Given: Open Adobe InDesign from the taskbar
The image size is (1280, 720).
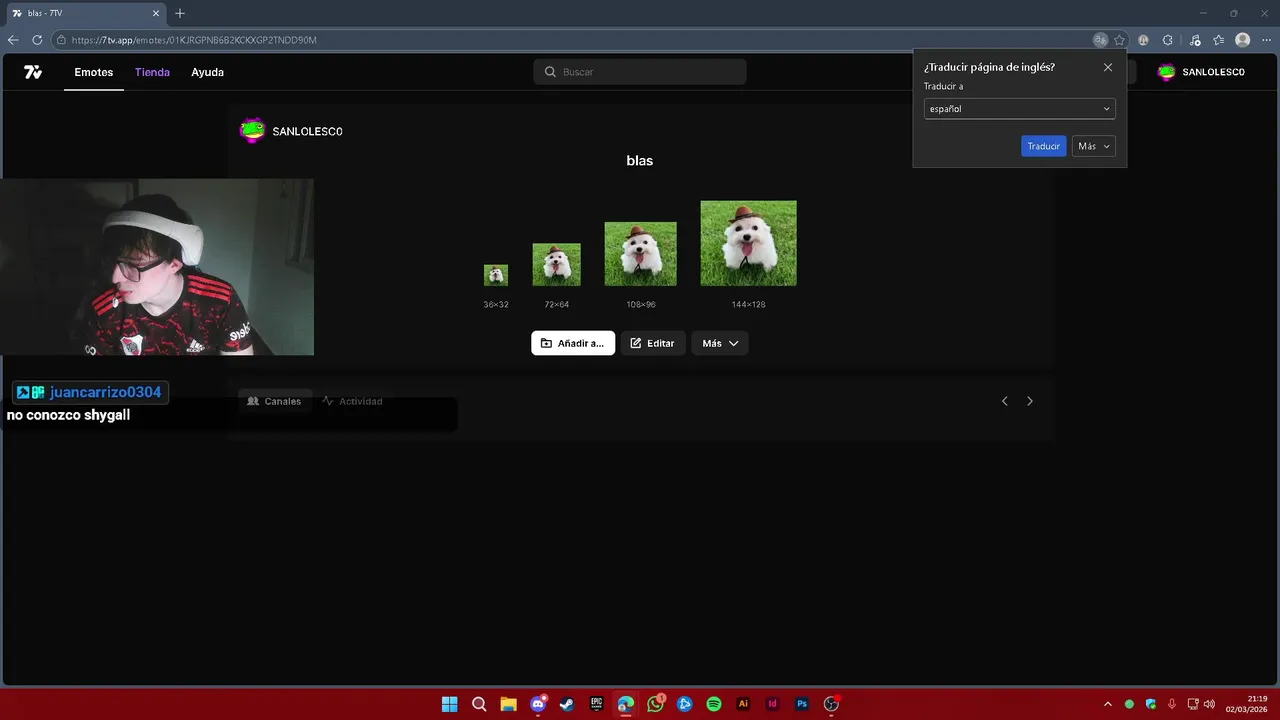Looking at the screenshot, I should pyautogui.click(x=772, y=704).
